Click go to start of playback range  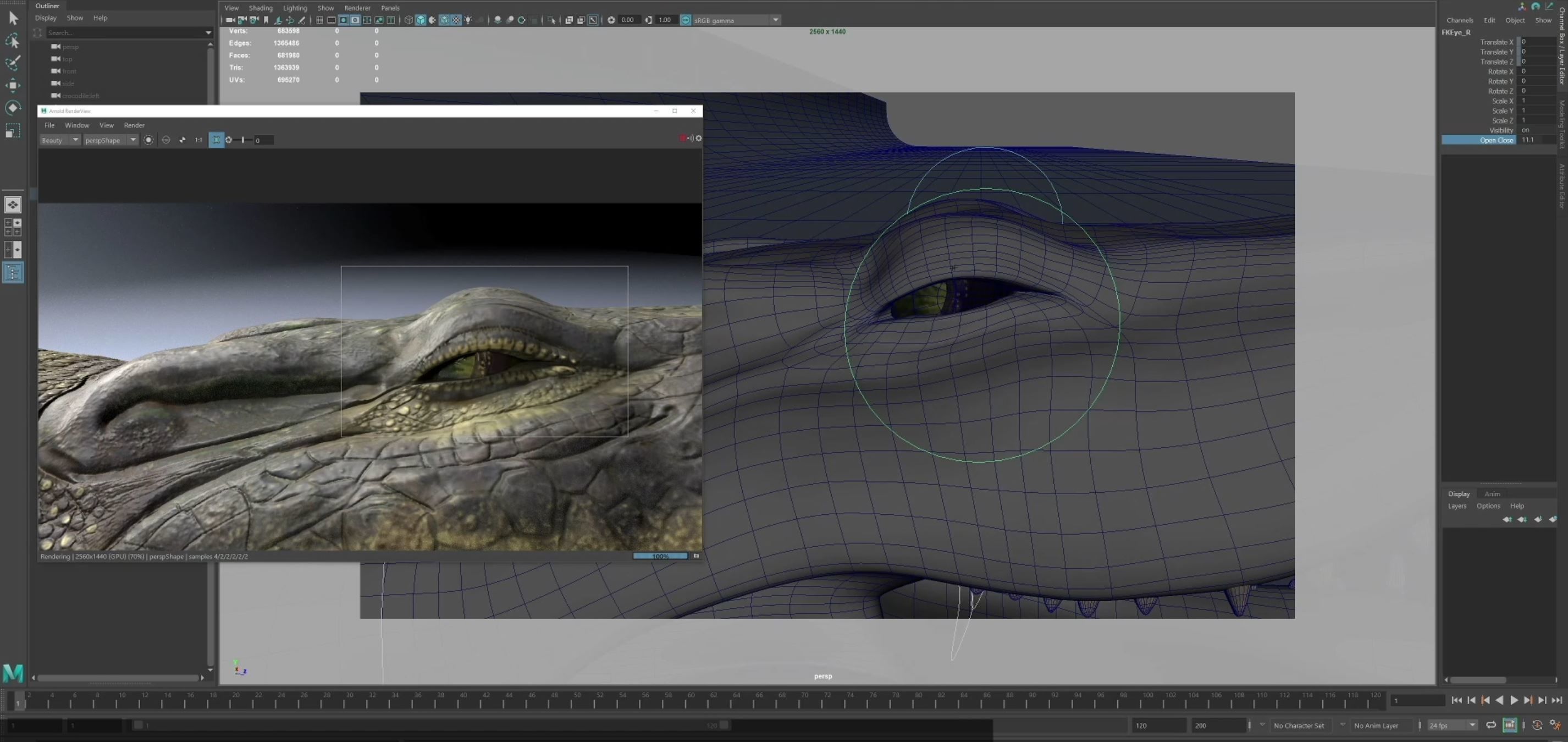1456,700
